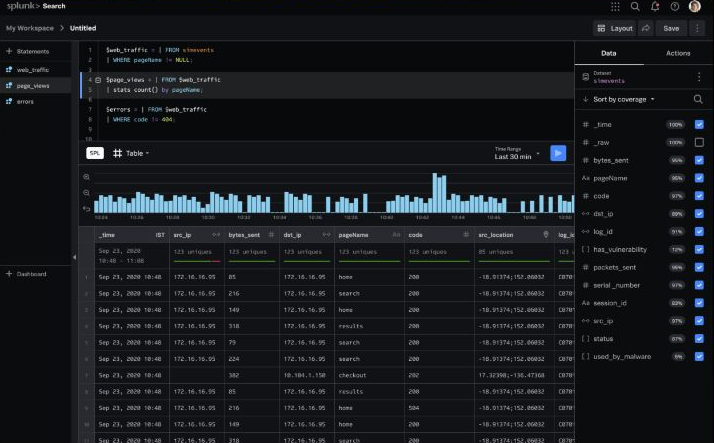714x443 pixels.
Task: Select the errors statement in sidebar
Action: pyautogui.click(x=36, y=102)
